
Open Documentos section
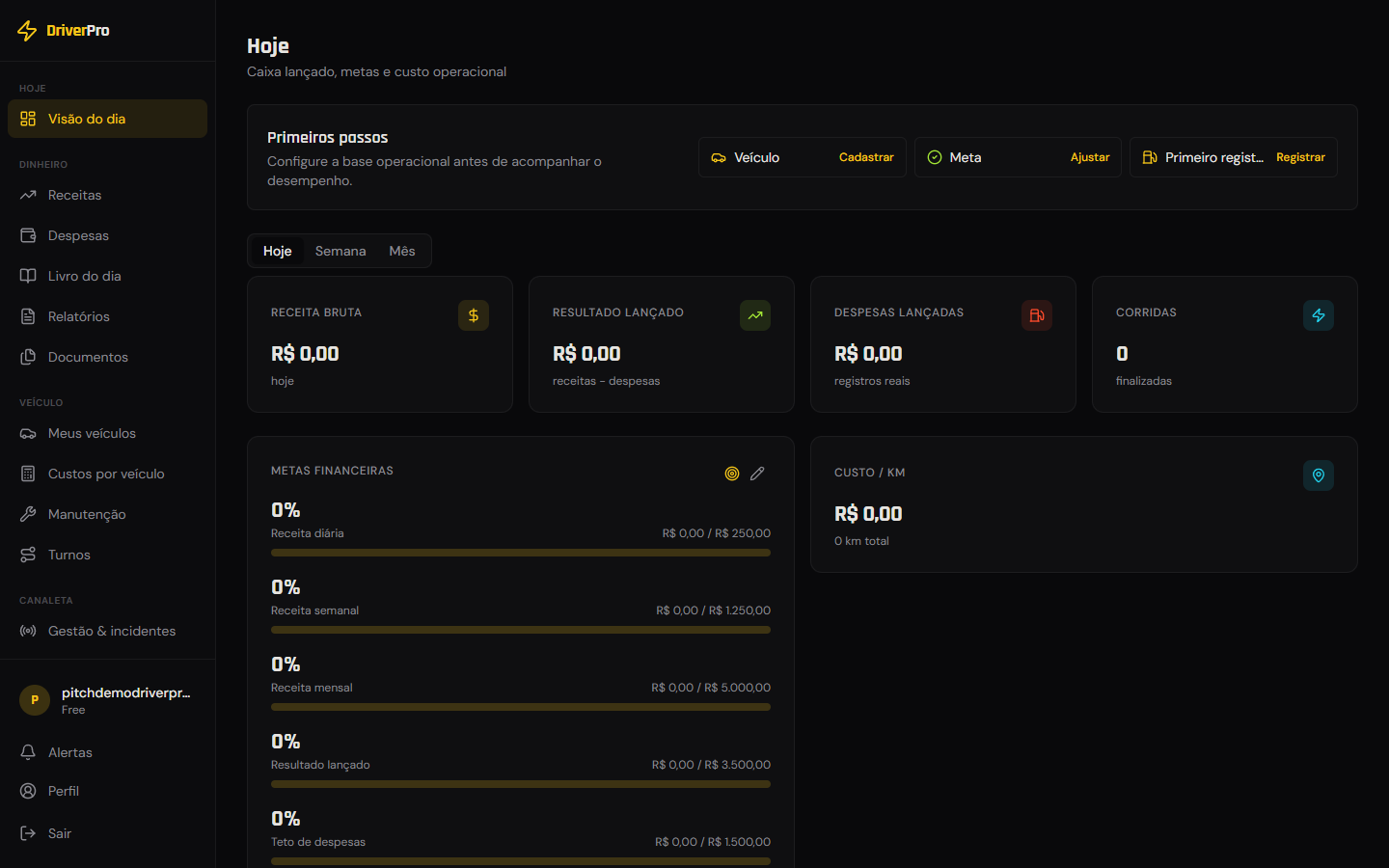tap(107, 357)
